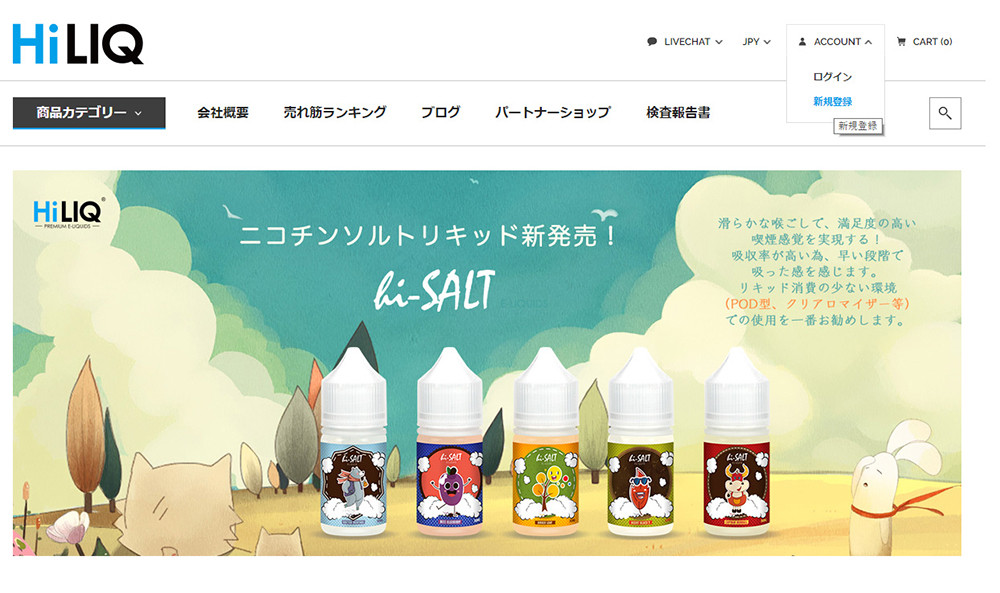Collapse the ACCOUNT dropdown menu
Screen dimensions: 1000x593
pyautogui.click(x=835, y=41)
